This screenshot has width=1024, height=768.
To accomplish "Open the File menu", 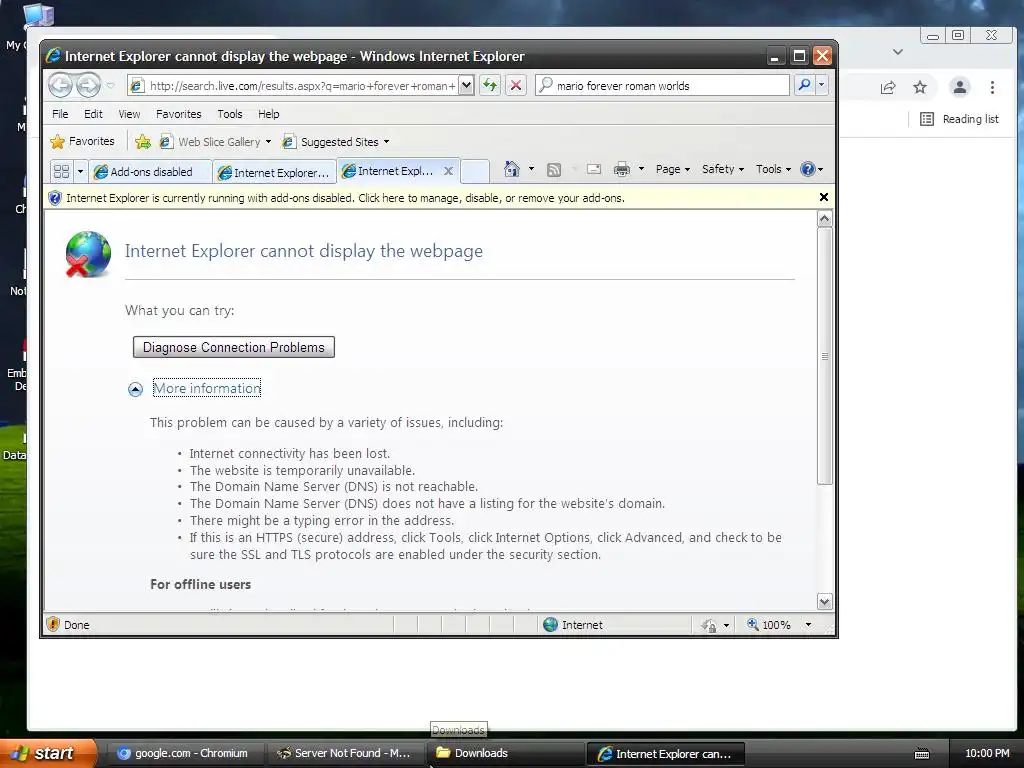I will pos(60,114).
